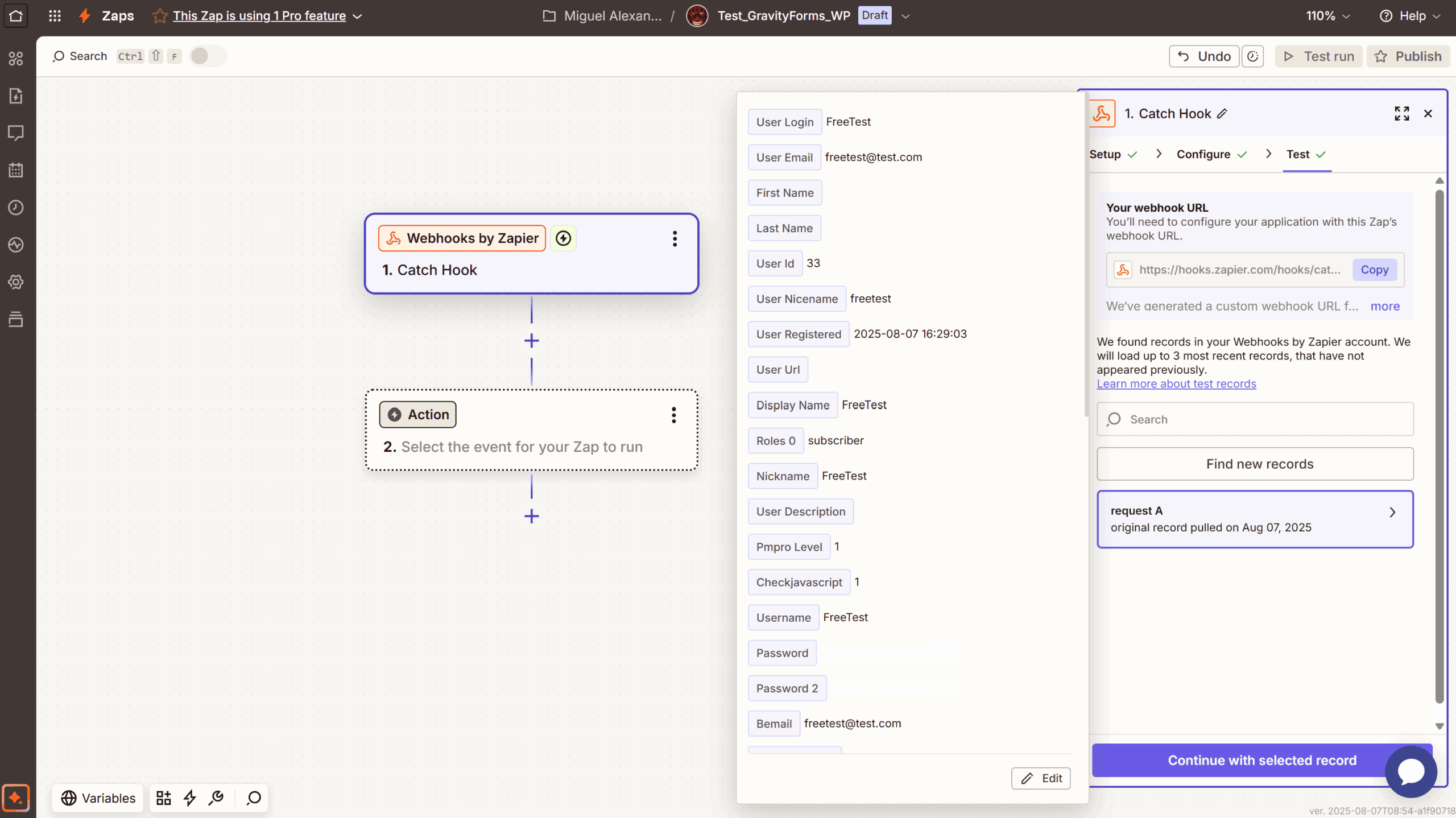Open the Help dropdown menu

(x=1410, y=16)
